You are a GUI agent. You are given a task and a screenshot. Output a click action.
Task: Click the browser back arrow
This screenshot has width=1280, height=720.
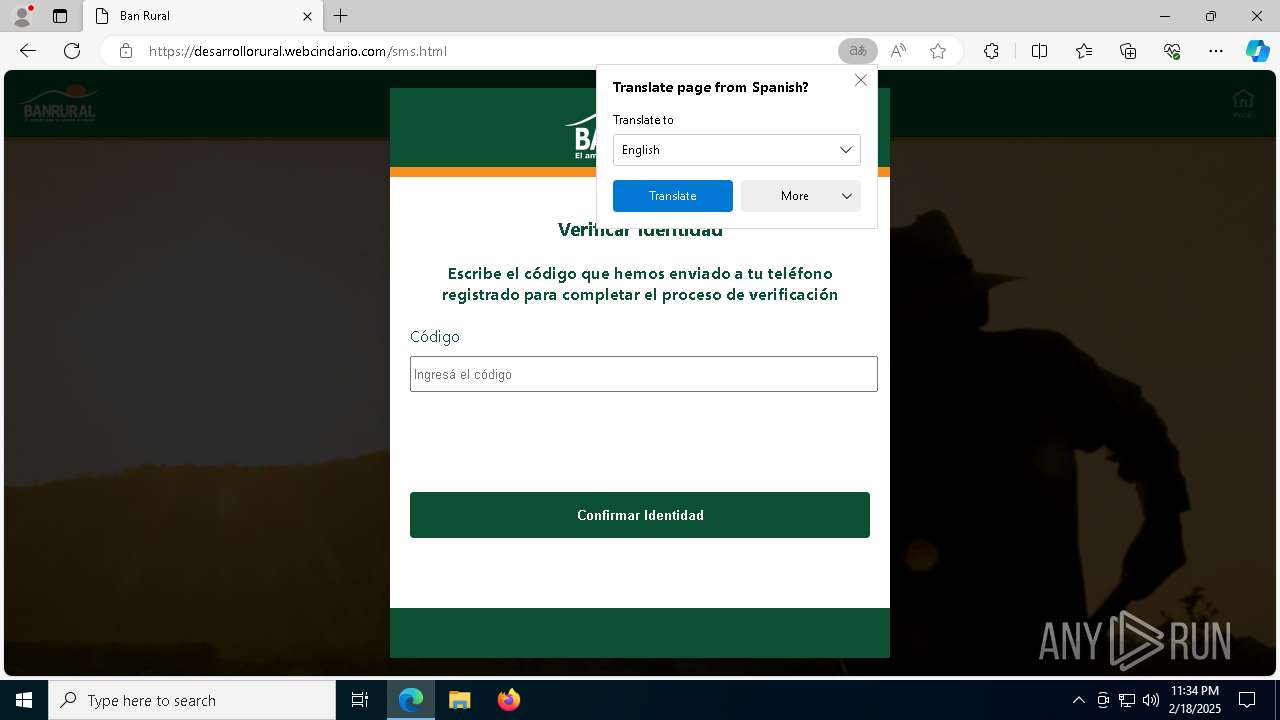coord(28,51)
